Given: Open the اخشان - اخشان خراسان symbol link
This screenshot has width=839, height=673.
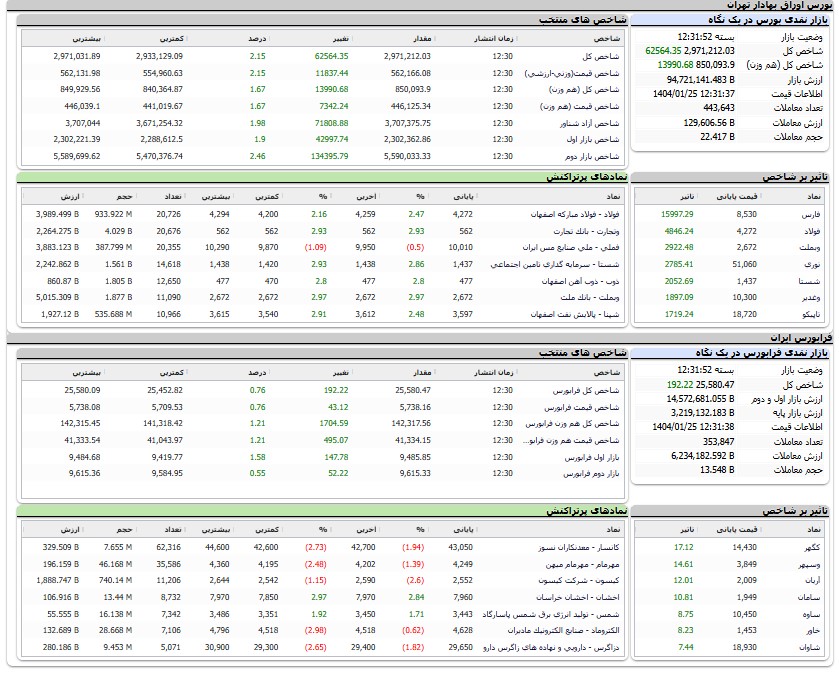Looking at the screenshot, I should point(578,598).
